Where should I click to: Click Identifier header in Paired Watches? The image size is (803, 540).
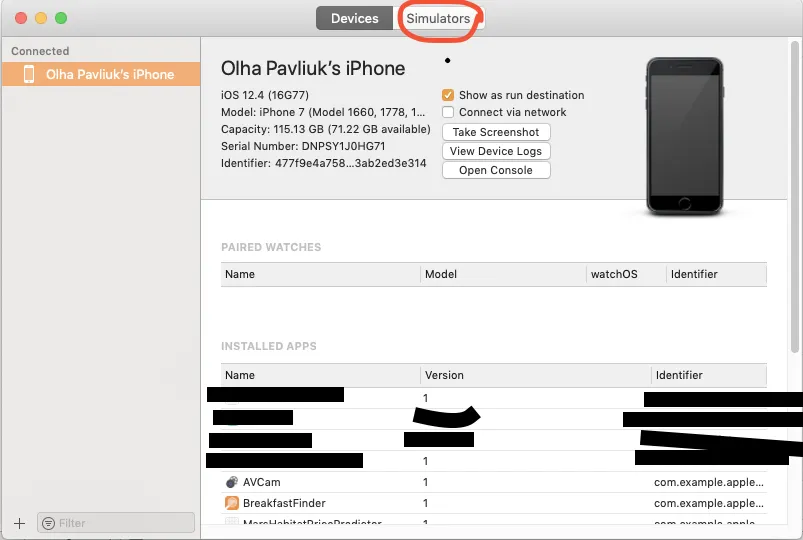717,274
